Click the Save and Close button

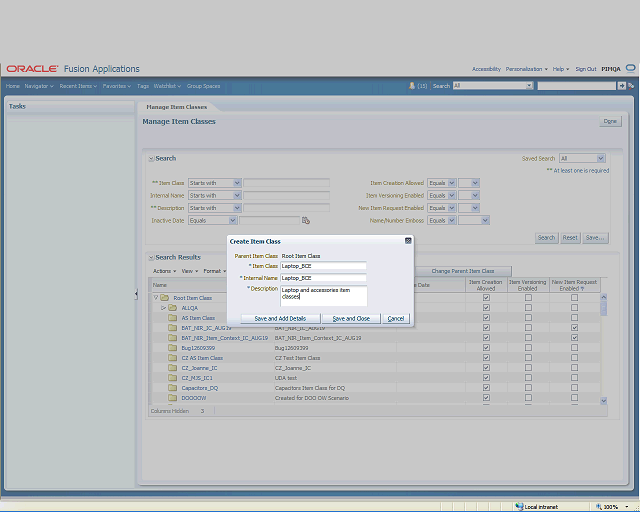coord(351,318)
